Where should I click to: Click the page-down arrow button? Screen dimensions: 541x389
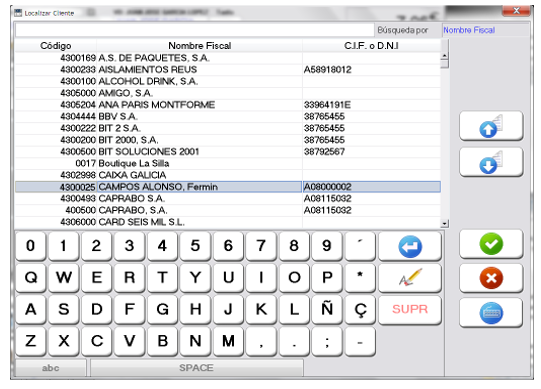click(x=491, y=162)
